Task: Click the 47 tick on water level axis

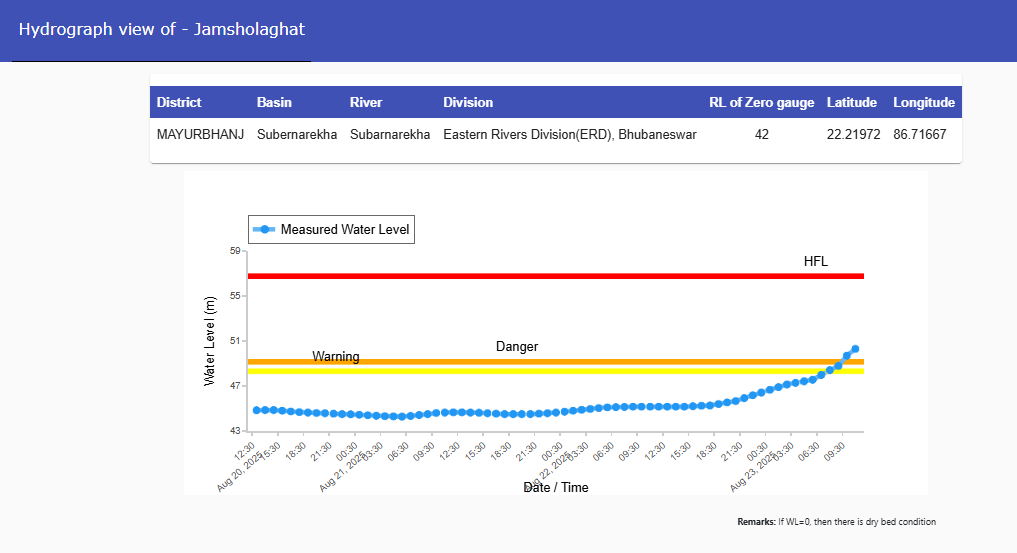Action: [235, 386]
